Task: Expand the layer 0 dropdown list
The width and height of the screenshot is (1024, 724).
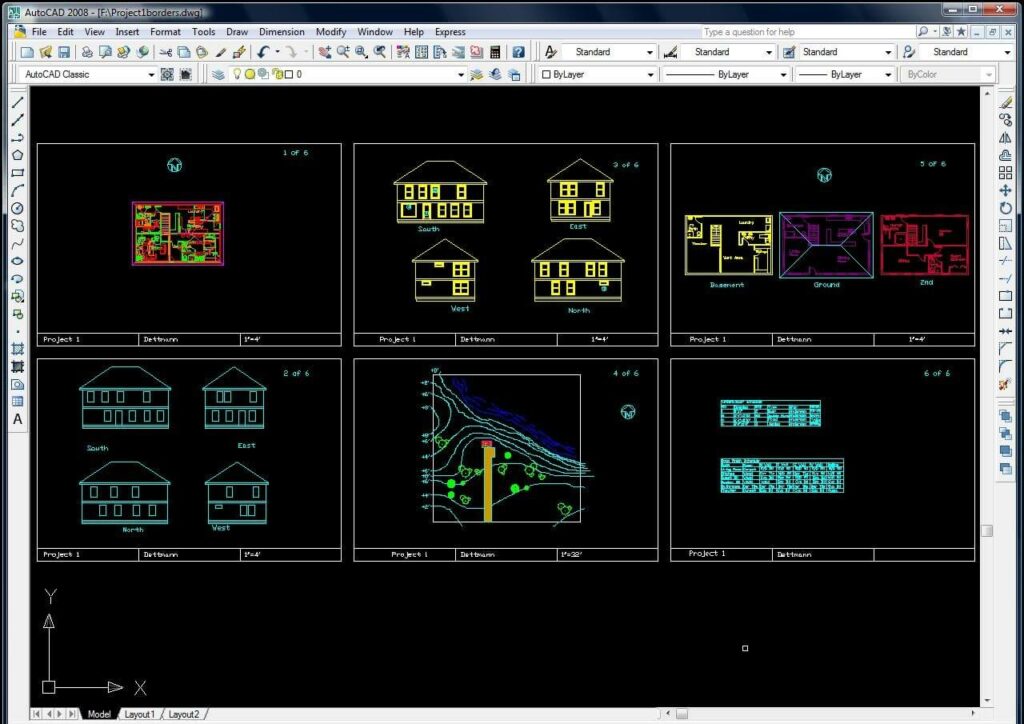Action: tap(461, 74)
